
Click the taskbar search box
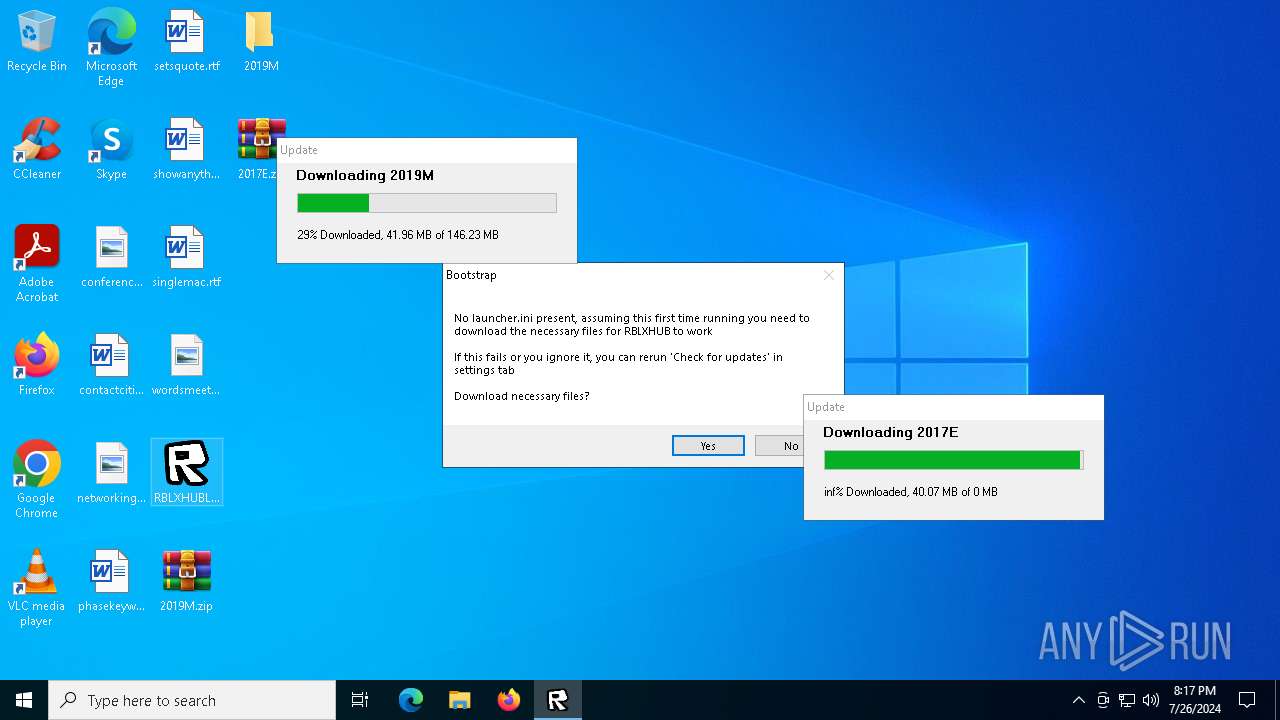coord(192,700)
